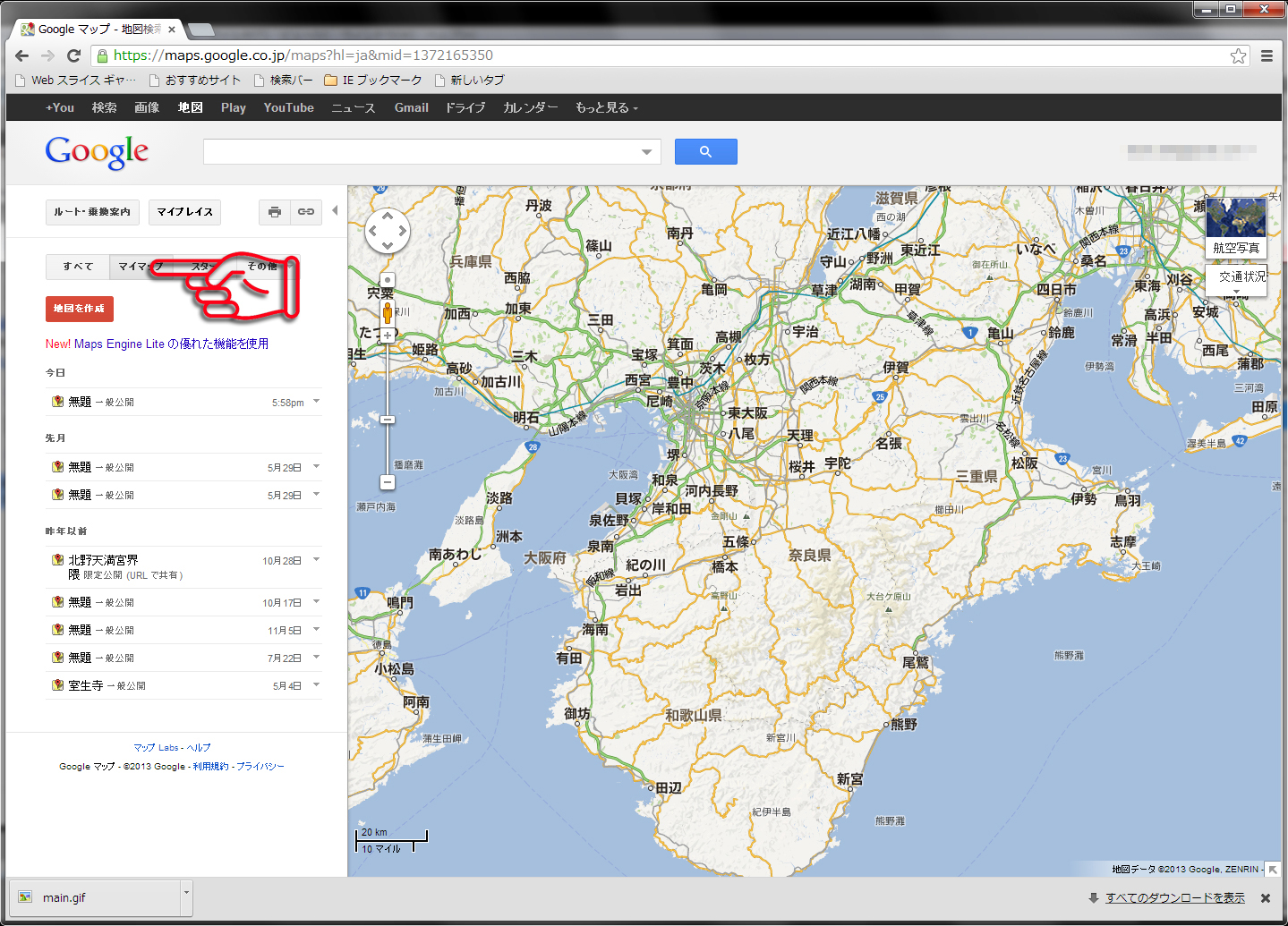
Task: Open the search box dropdown arrow
Action: 646,152
